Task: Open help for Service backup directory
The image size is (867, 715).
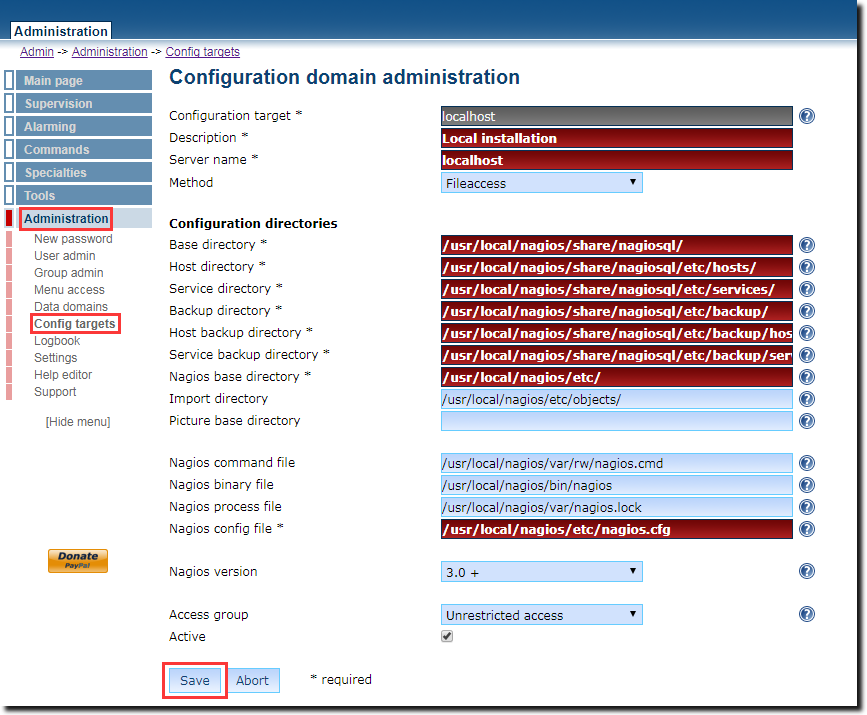Action: click(x=807, y=355)
